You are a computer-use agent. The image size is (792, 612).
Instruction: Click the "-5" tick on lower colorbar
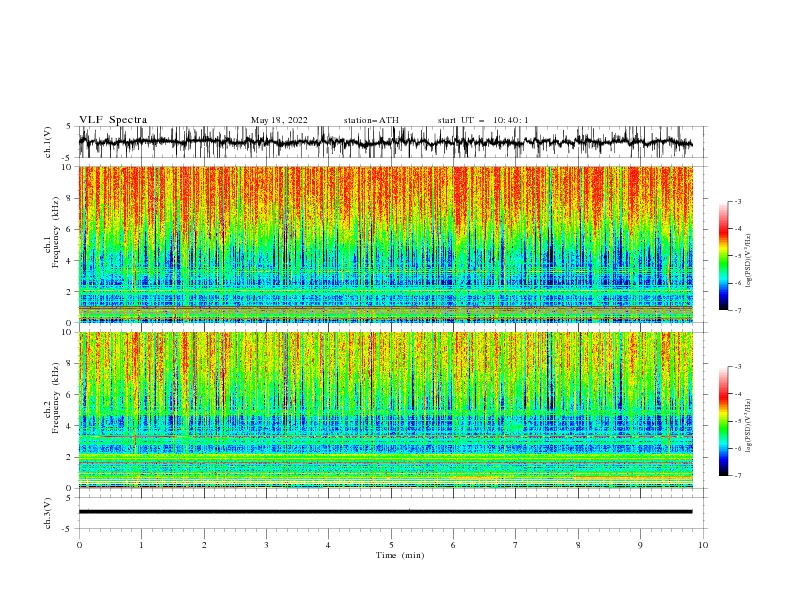coord(738,421)
